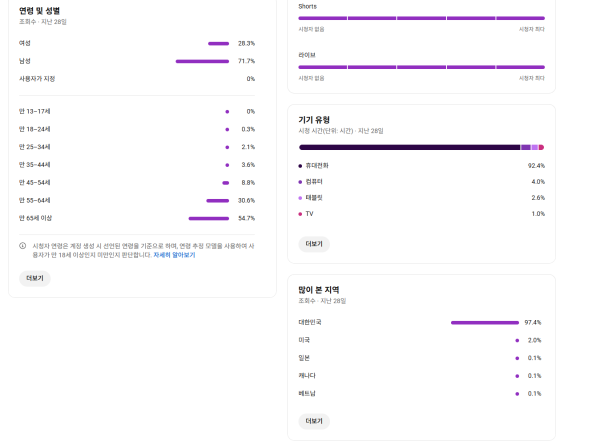Click the 일본 region row label
This screenshot has height=442, width=600.
click(x=304, y=358)
